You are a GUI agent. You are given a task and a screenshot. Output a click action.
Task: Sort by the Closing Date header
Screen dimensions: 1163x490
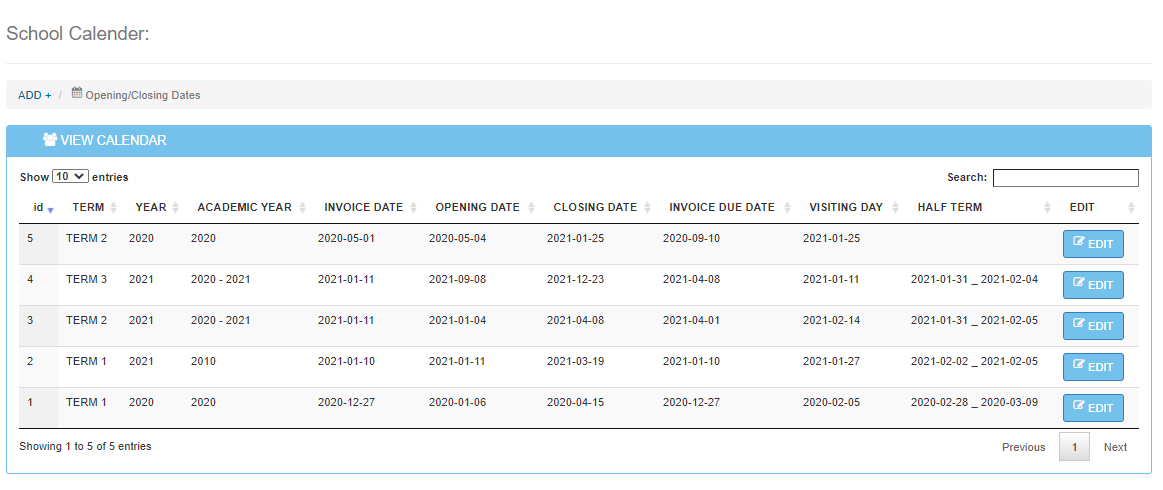(595, 207)
